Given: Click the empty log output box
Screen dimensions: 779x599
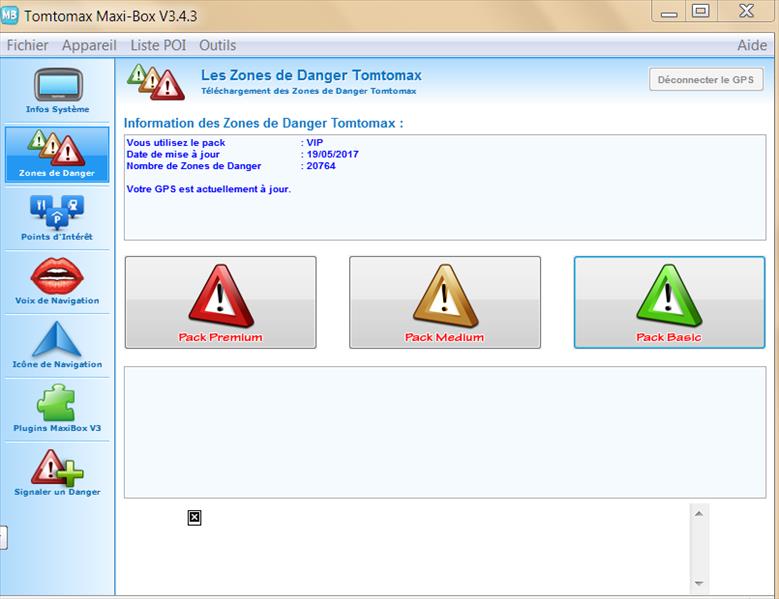Looking at the screenshot, I should click(x=445, y=433).
